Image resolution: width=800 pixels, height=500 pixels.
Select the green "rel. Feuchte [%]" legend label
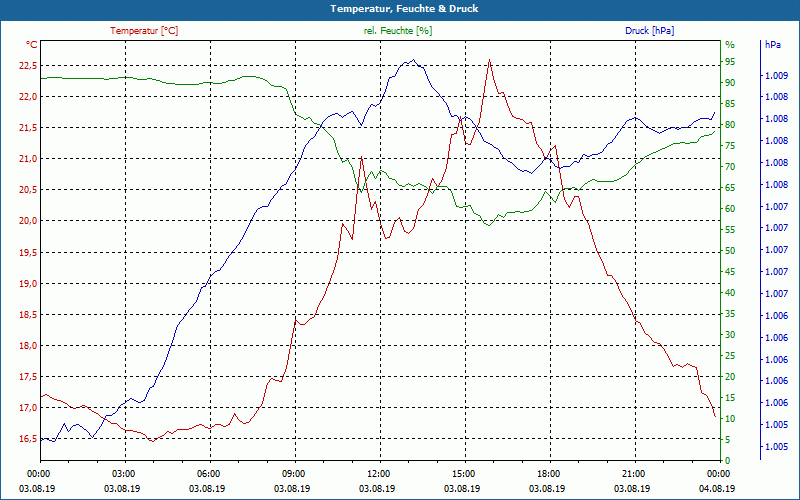tap(397, 31)
